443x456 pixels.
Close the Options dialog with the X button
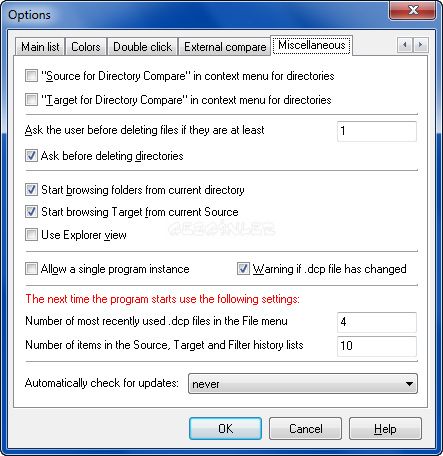point(413,10)
